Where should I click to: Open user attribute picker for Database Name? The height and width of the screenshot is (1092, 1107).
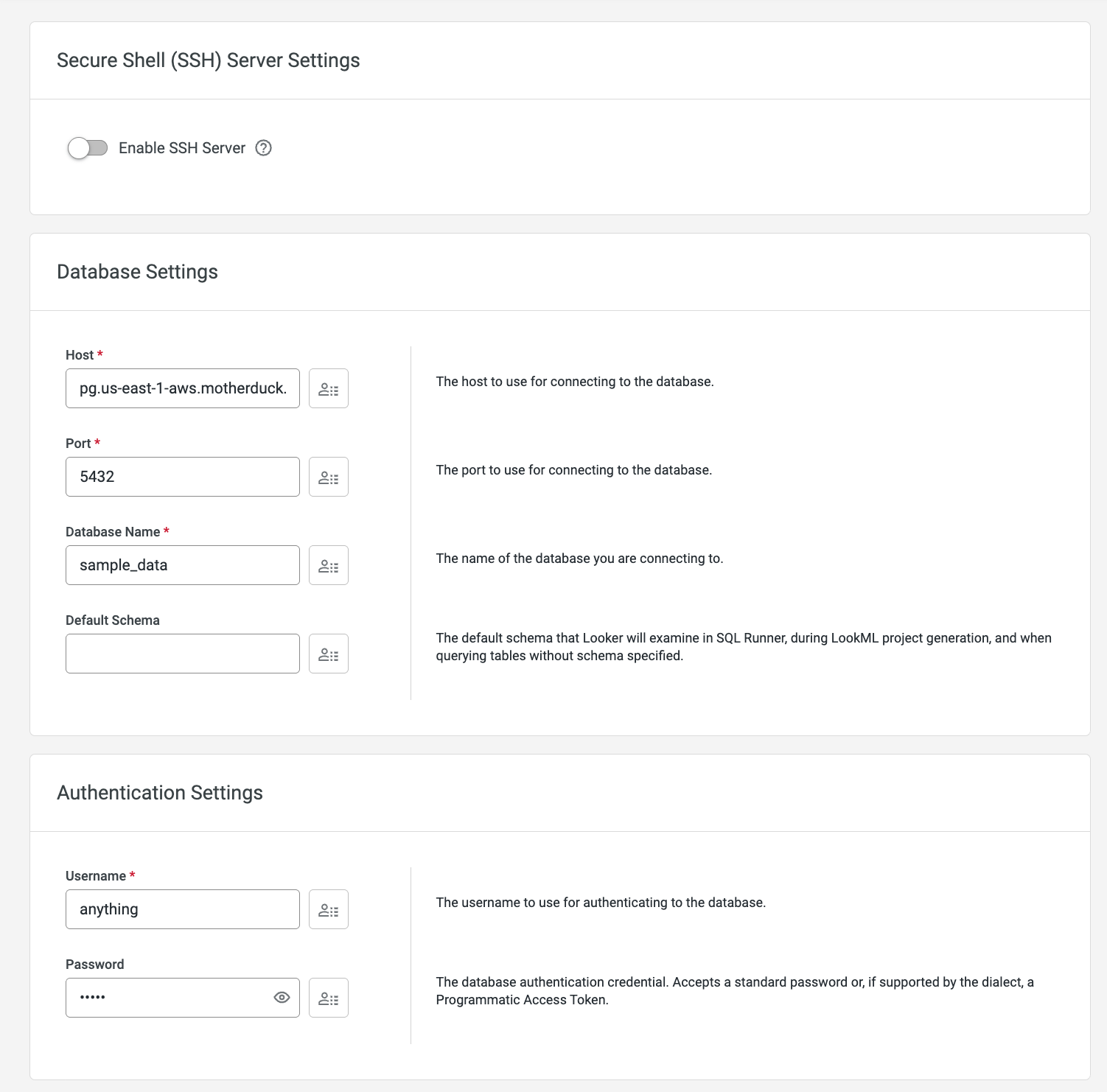point(329,565)
